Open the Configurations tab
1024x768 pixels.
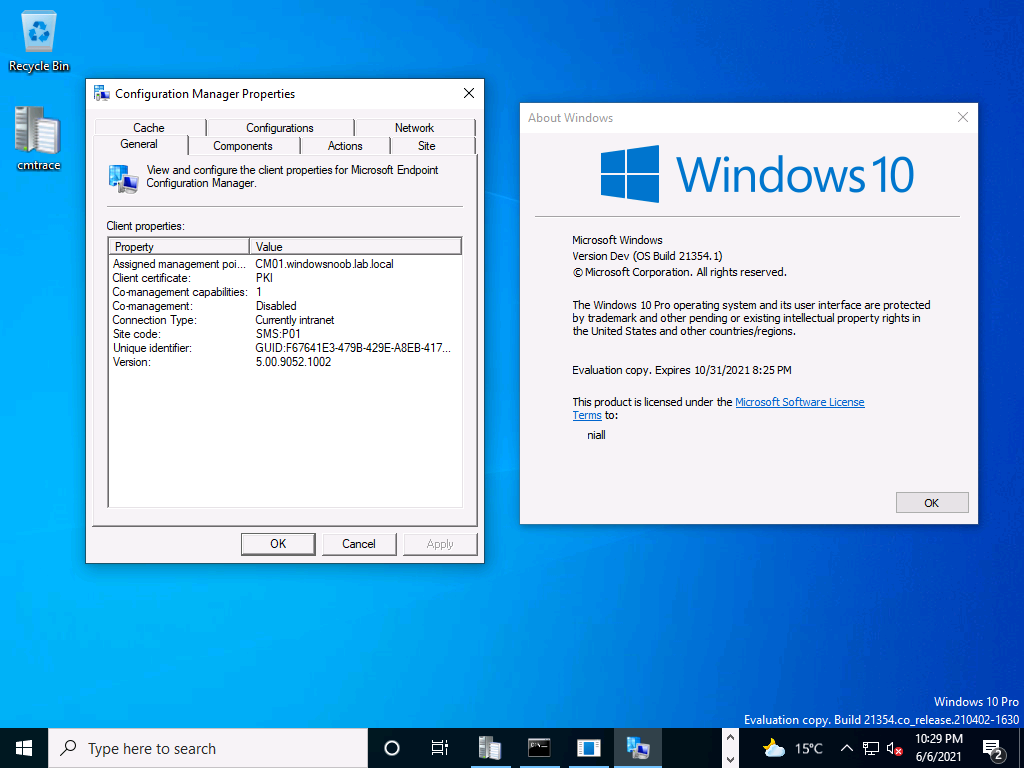tap(280, 127)
